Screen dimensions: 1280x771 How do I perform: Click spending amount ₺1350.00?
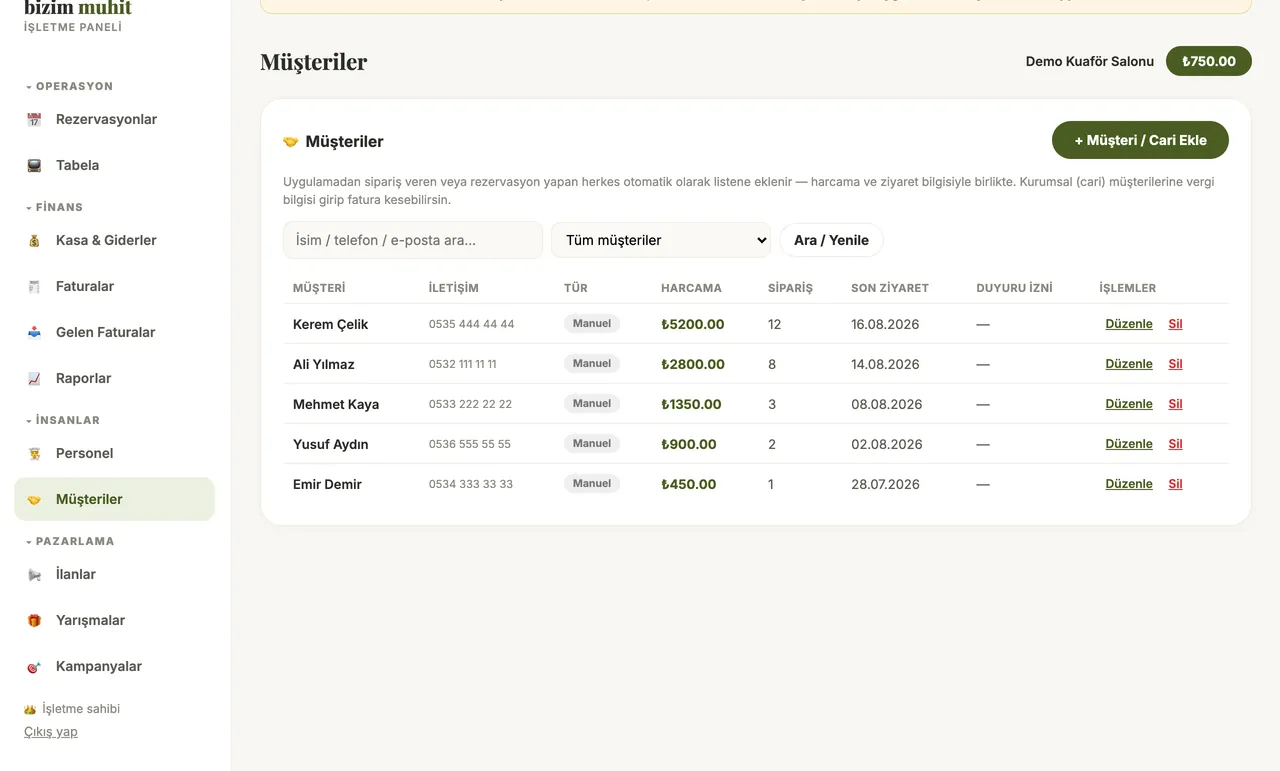[x=691, y=404]
